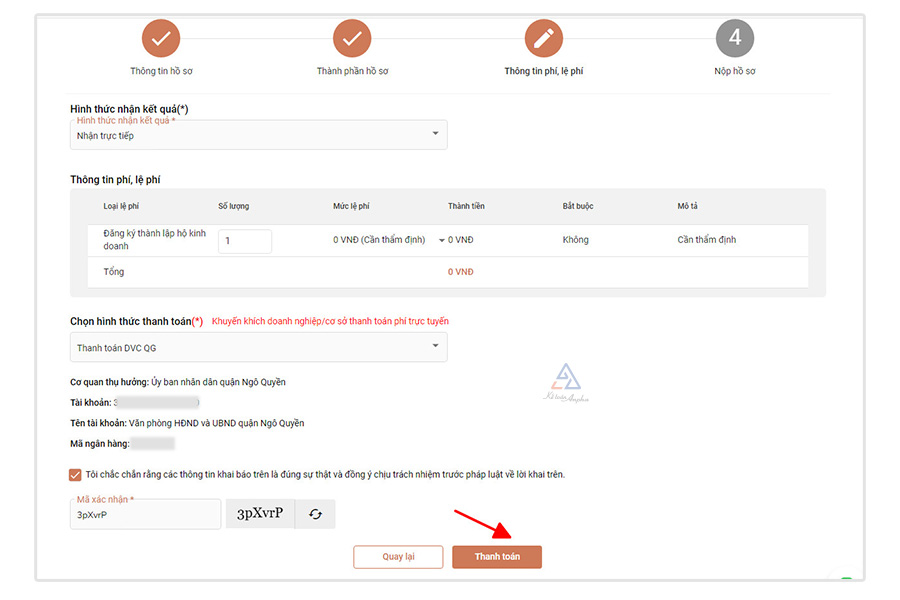
Task: Click the first step checkmark circle icon
Action: [x=160, y=38]
